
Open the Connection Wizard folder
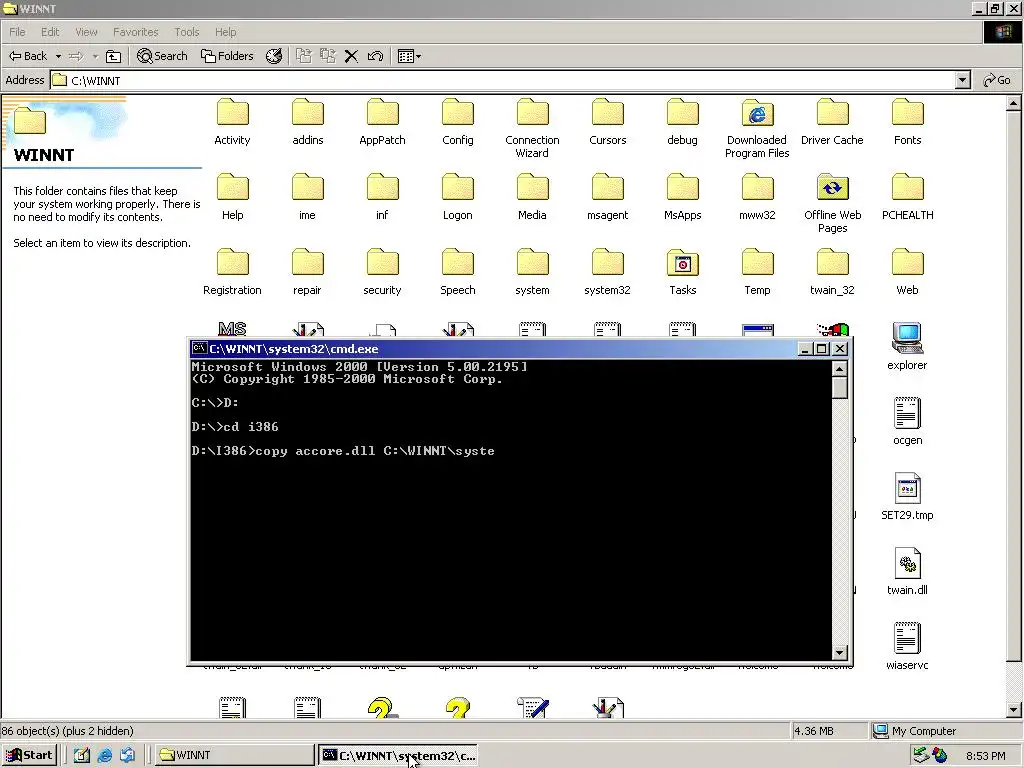click(532, 129)
